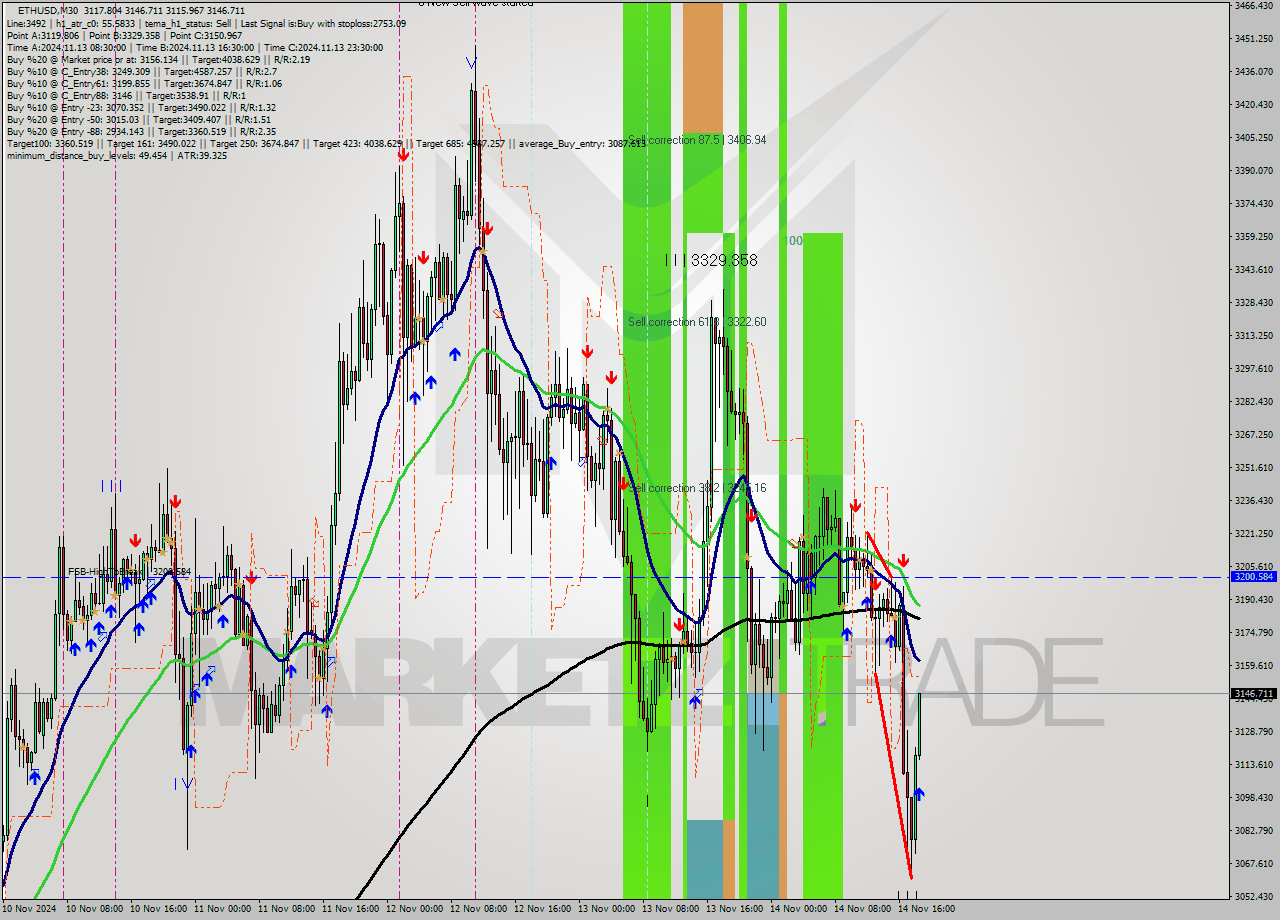
Task: Click price axis value 3174.790
Action: [x=1254, y=632]
